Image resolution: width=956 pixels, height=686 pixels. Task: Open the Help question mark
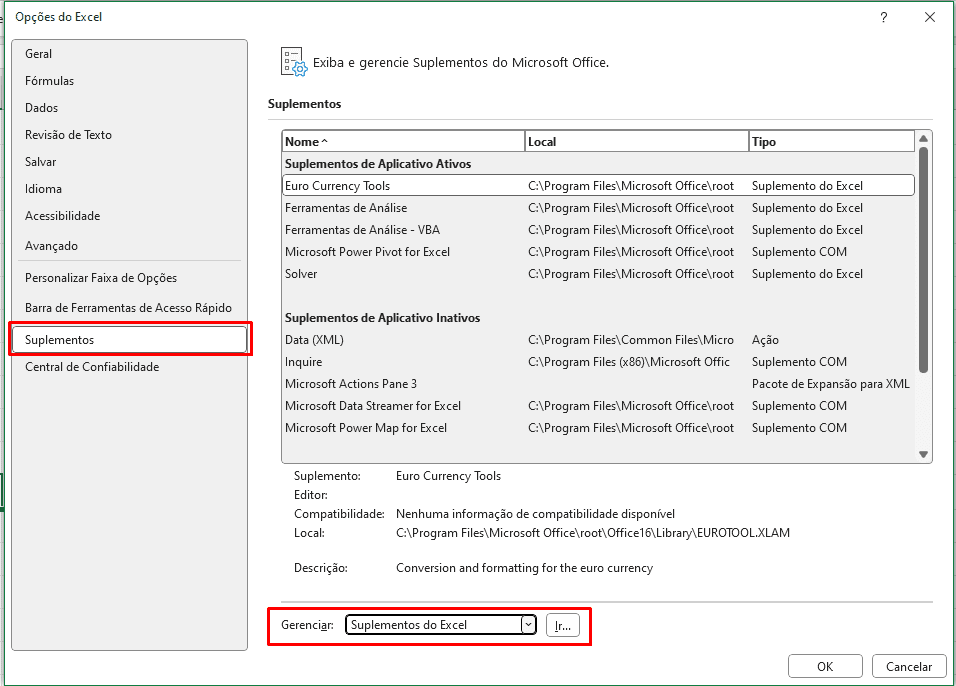pyautogui.click(x=883, y=17)
